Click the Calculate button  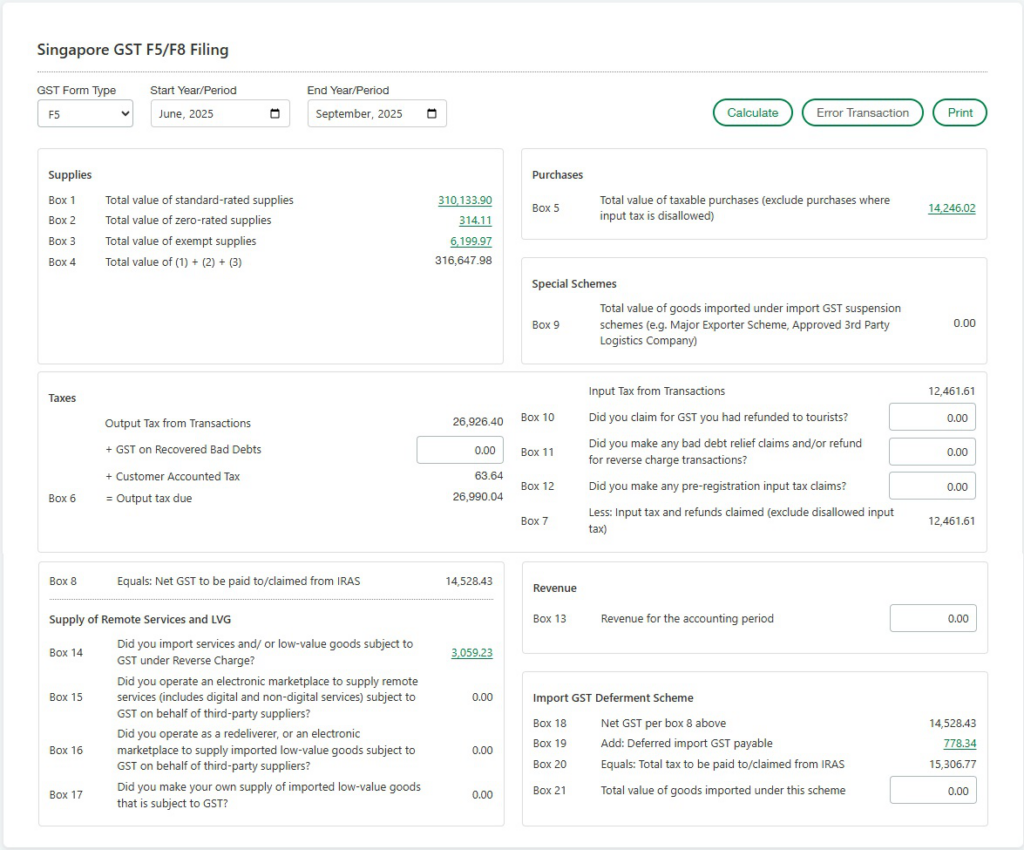[x=752, y=113]
